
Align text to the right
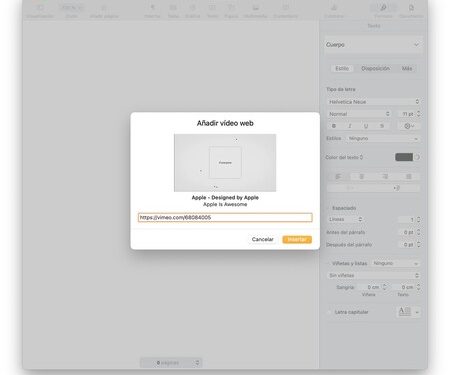385,176
